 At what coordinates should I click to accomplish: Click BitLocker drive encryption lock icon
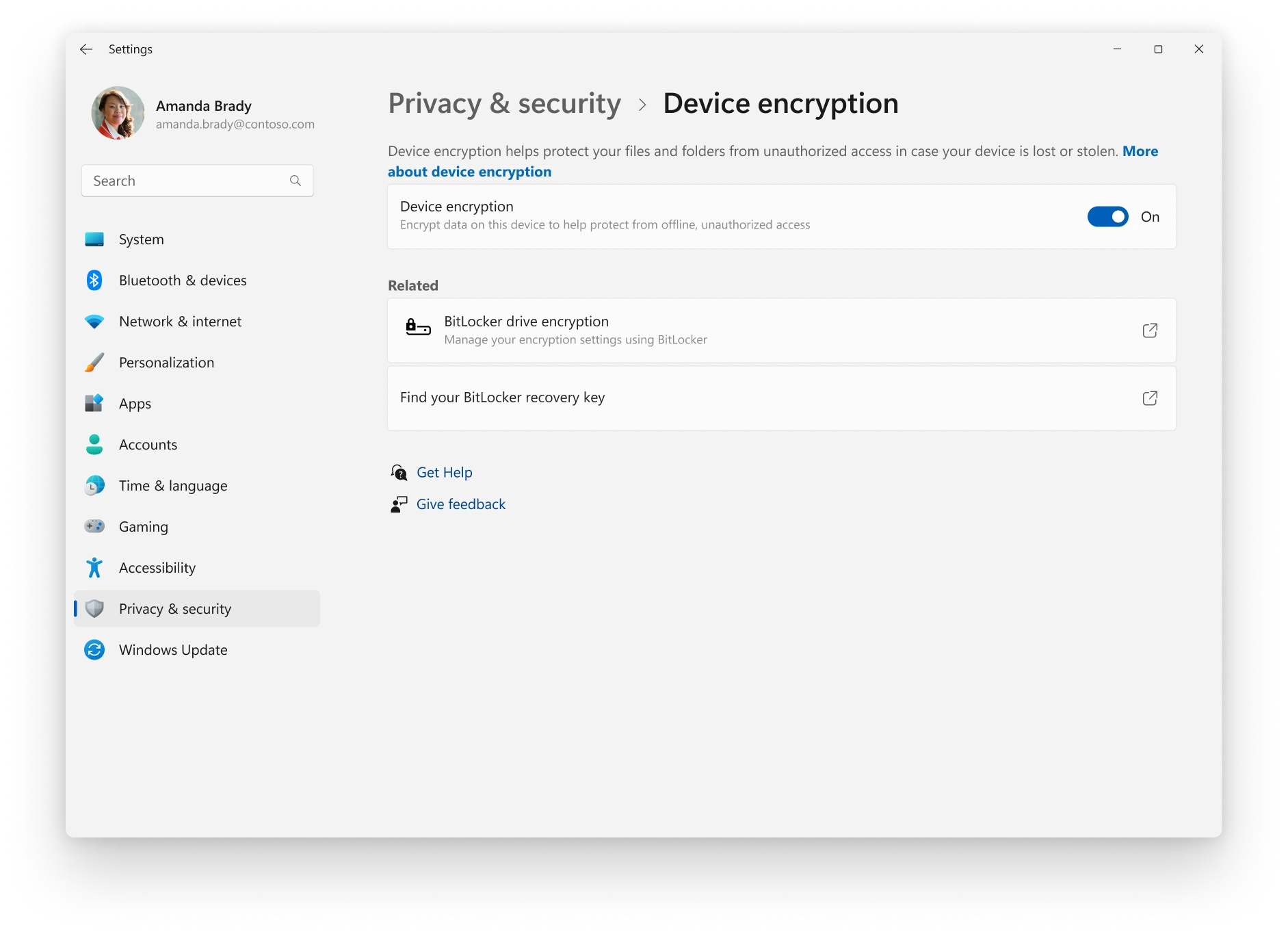point(418,327)
